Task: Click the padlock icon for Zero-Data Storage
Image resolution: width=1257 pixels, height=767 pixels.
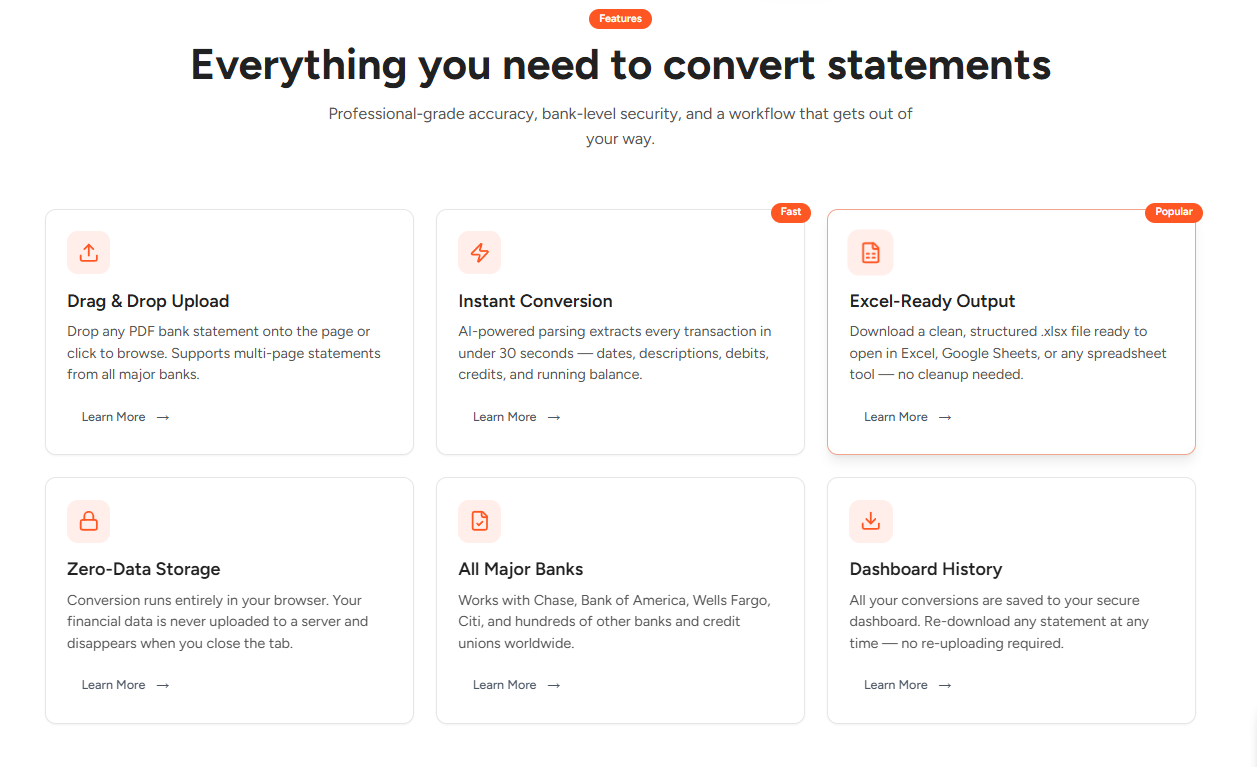Action: [88, 521]
